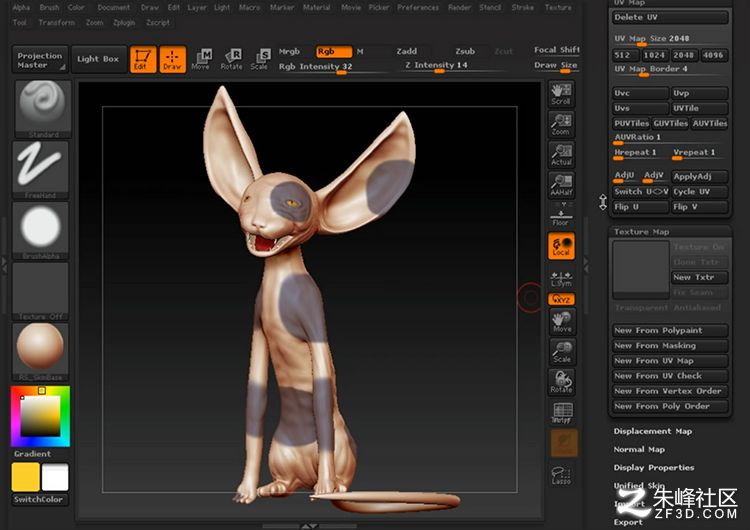Image resolution: width=750 pixels, height=530 pixels.
Task: Expand the Displacement Map section
Action: click(653, 431)
